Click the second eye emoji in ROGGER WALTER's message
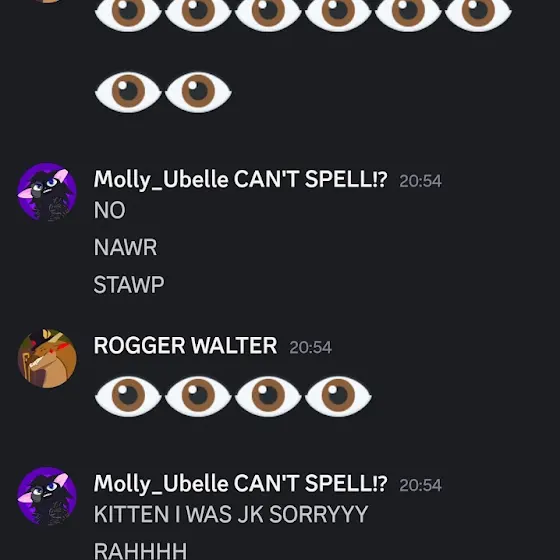The height and width of the screenshot is (560, 560). [x=198, y=396]
